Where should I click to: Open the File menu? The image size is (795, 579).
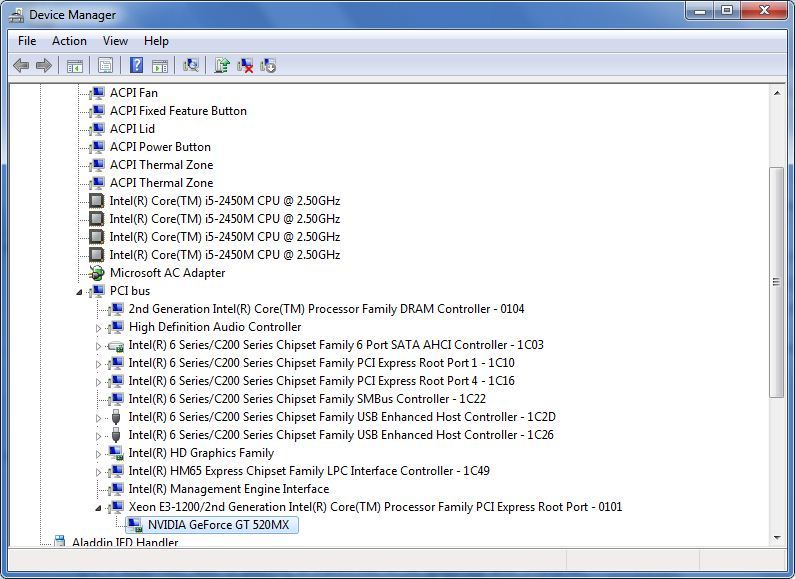click(27, 41)
